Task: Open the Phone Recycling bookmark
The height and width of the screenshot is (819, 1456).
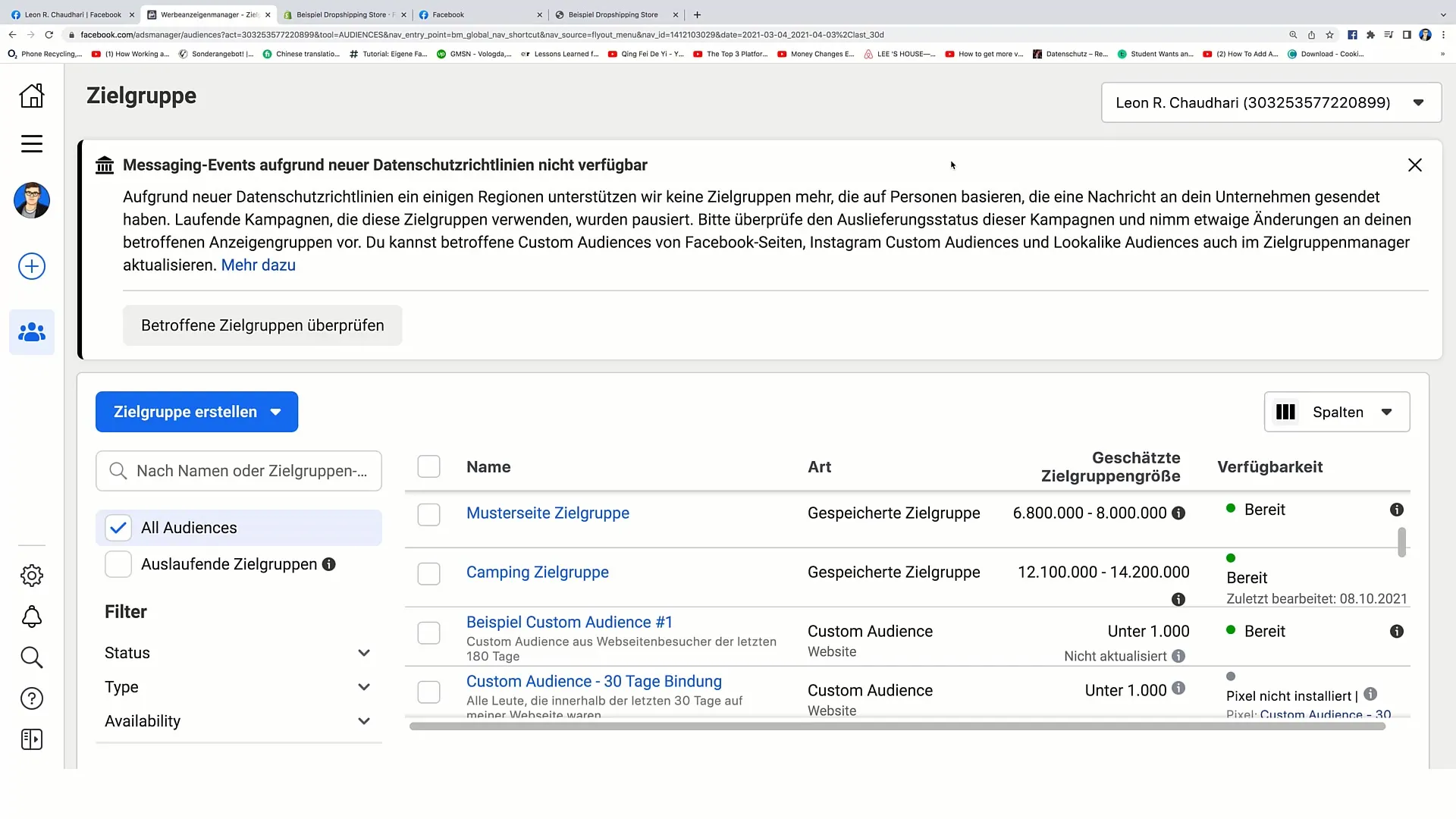Action: tap(45, 54)
